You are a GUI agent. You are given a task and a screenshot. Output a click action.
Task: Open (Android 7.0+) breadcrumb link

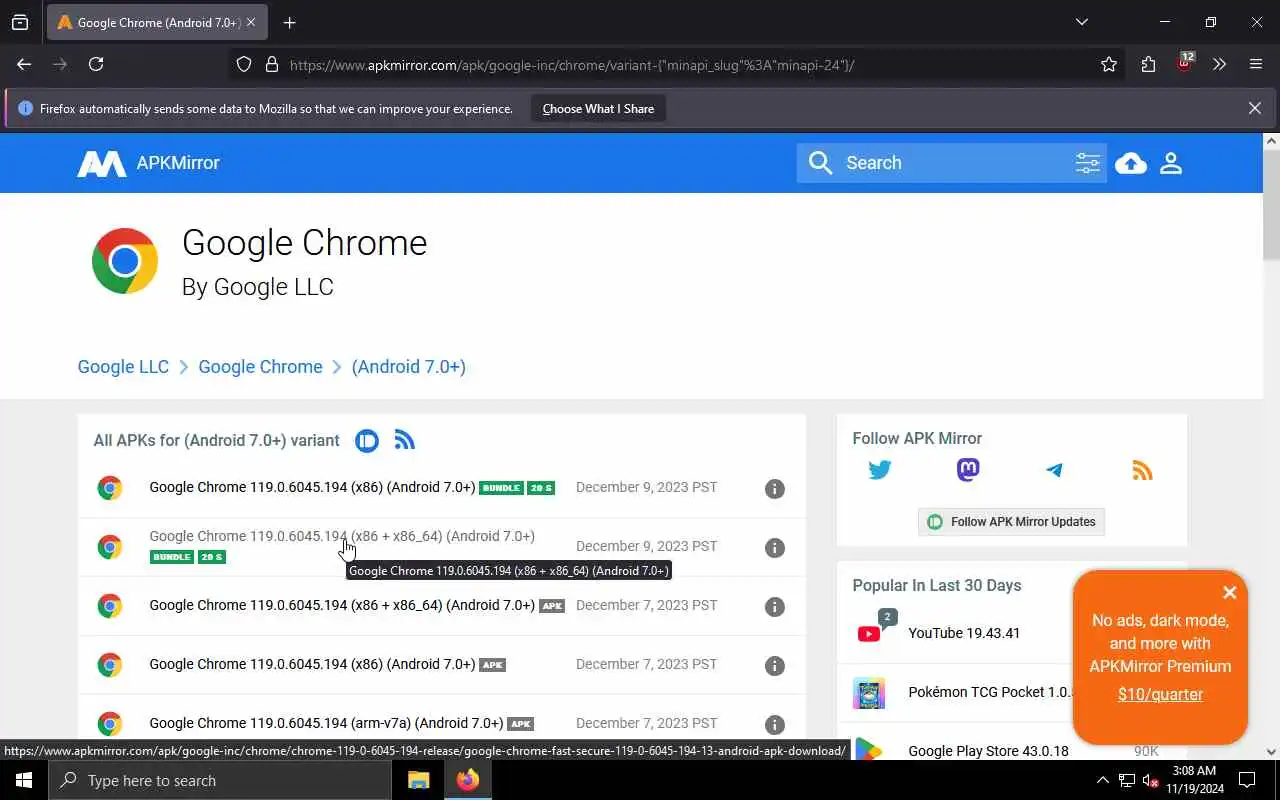point(408,367)
